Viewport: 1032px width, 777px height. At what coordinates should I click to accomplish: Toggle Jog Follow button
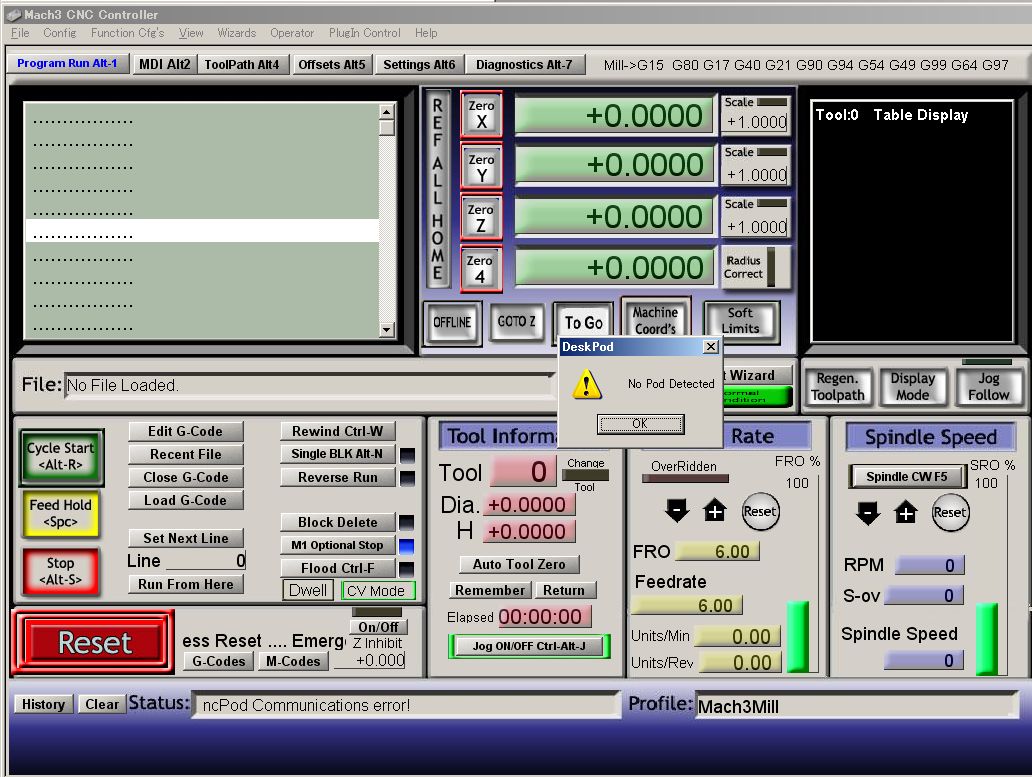pos(988,387)
